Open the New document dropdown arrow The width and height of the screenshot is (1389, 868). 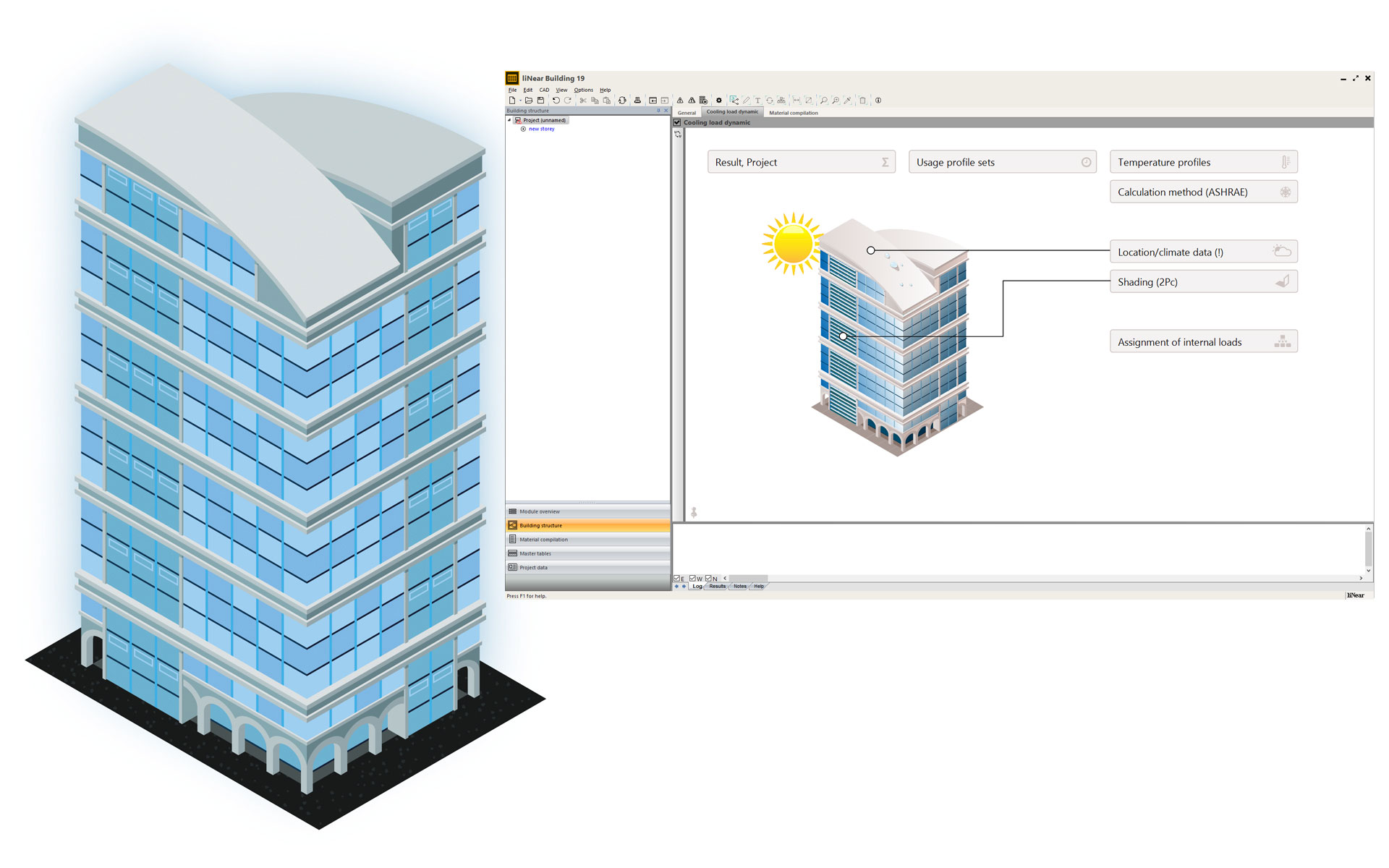[x=519, y=101]
